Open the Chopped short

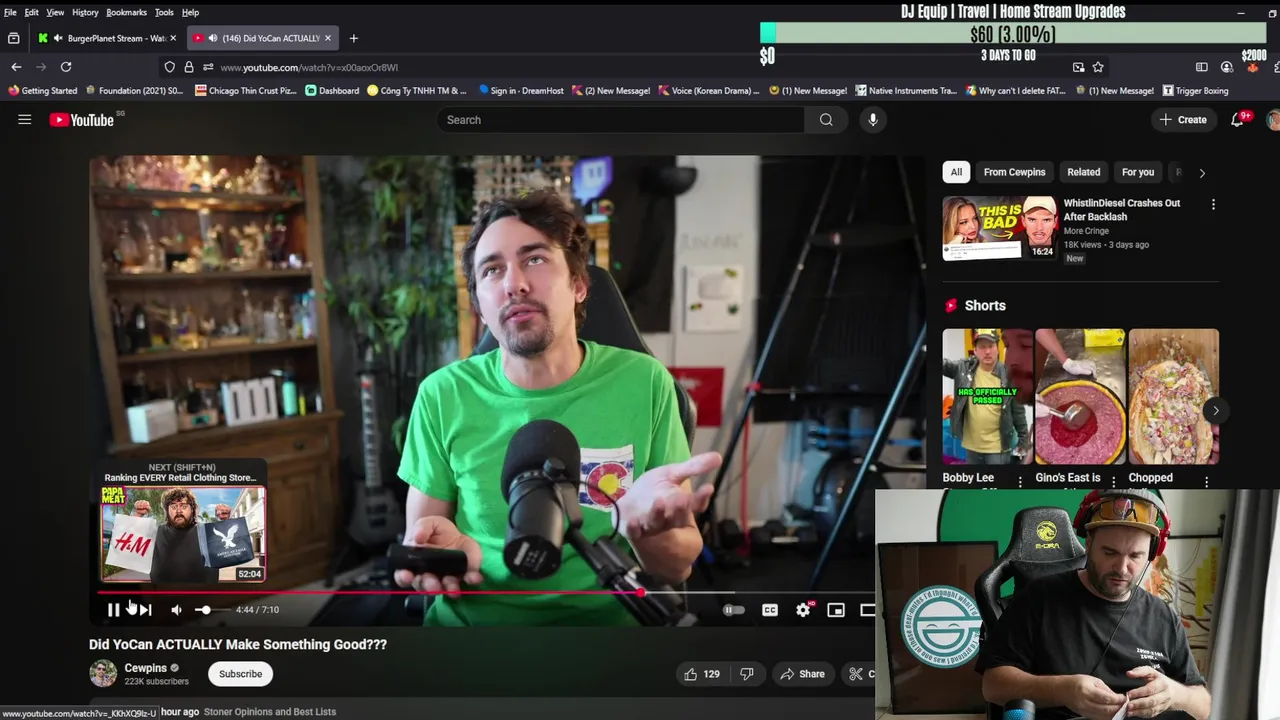pyautogui.click(x=1173, y=396)
